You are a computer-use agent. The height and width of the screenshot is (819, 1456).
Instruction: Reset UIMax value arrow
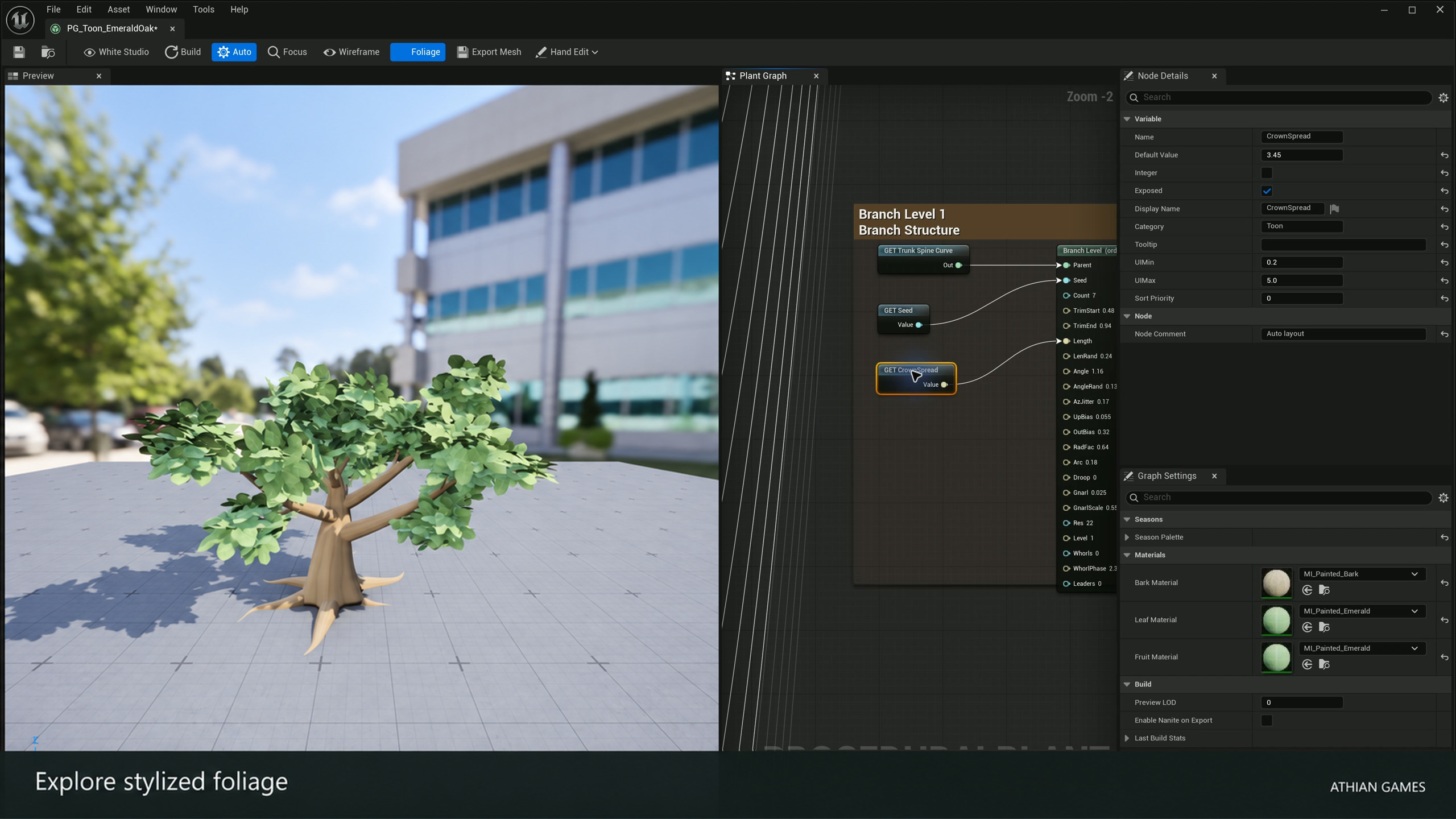click(1444, 281)
